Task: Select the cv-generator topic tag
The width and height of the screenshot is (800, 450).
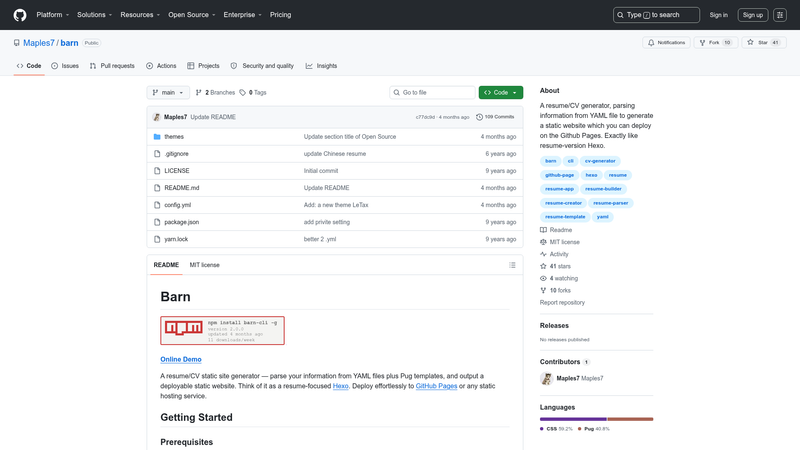Action: tap(600, 161)
